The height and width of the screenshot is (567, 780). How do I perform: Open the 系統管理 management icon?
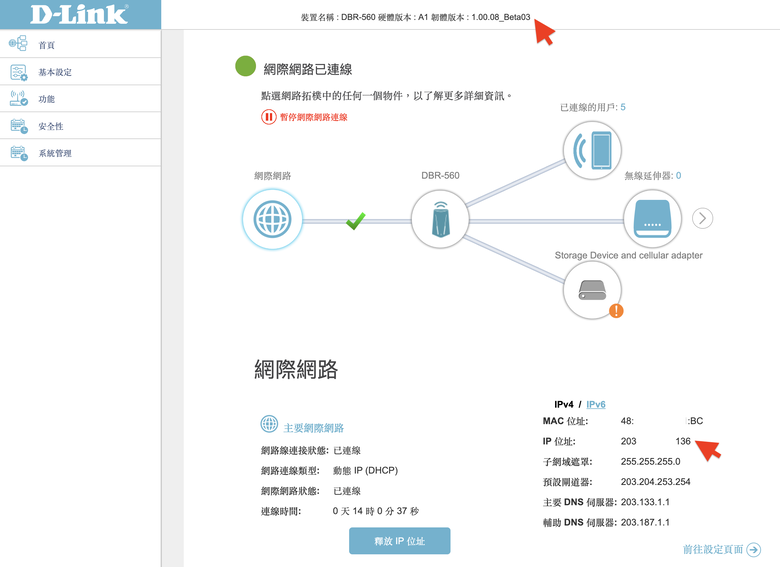(x=19, y=153)
